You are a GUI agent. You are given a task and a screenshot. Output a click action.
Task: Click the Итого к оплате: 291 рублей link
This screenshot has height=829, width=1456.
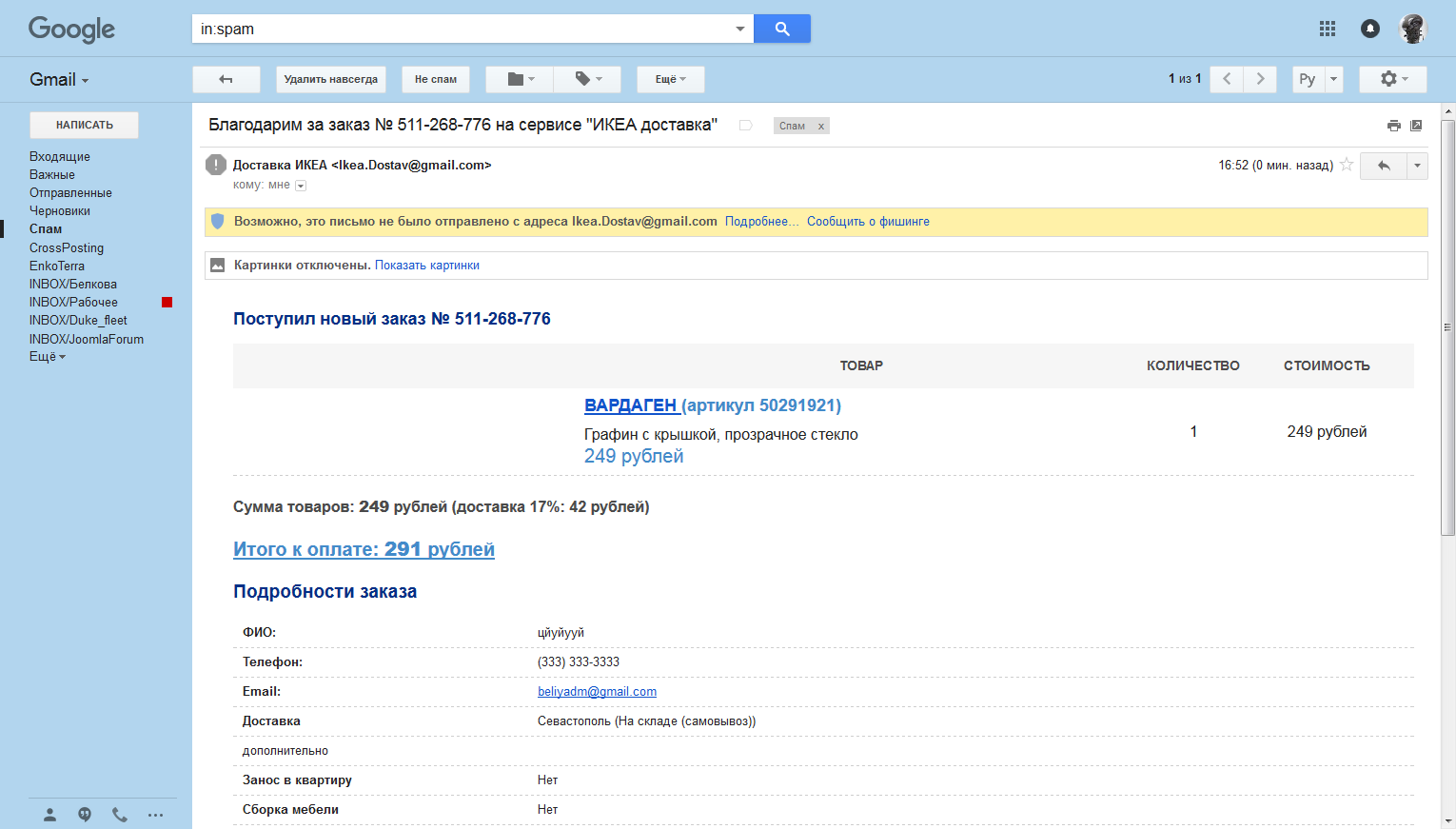point(364,549)
